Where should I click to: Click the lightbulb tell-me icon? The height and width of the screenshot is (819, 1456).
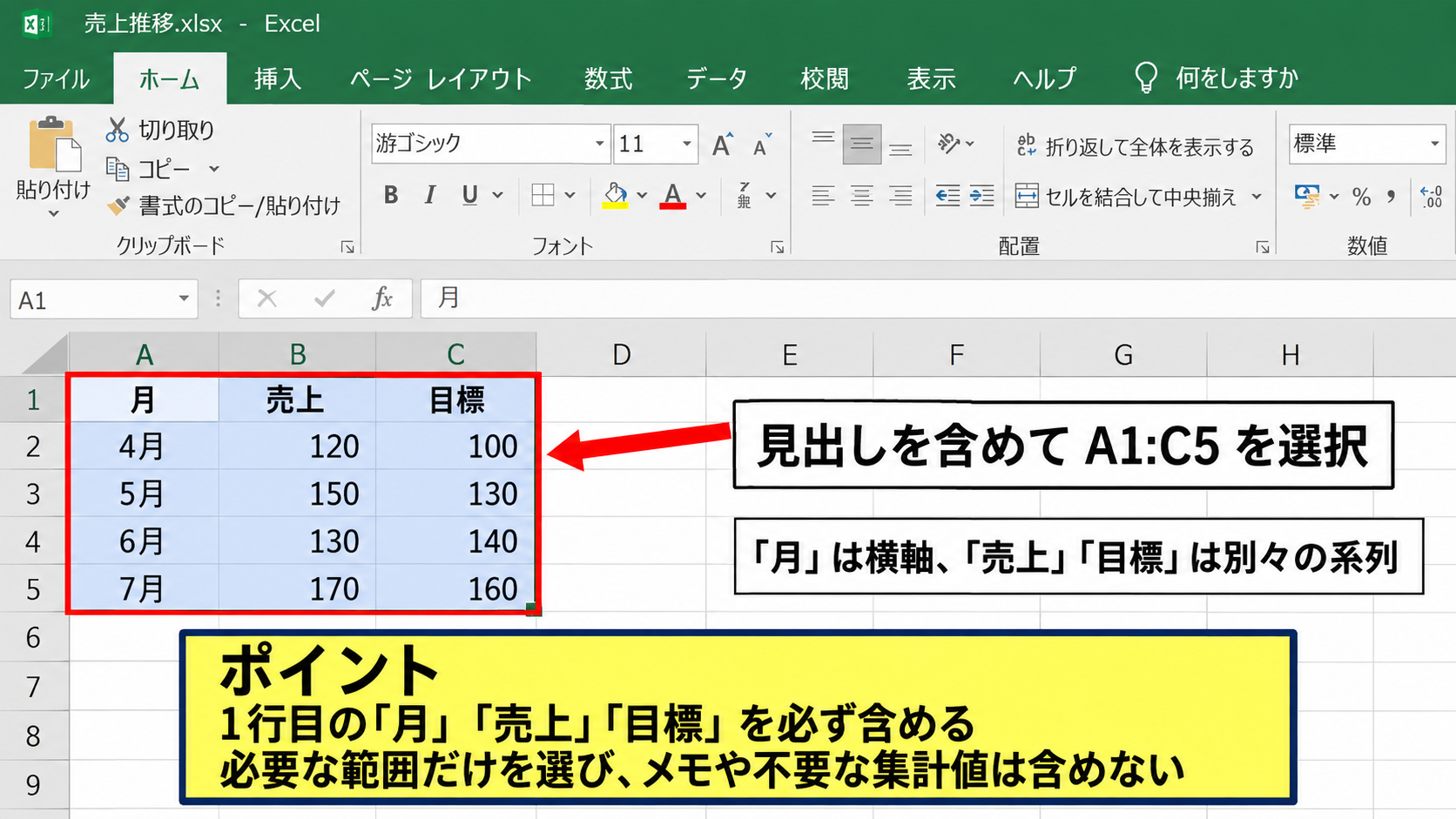pos(1146,77)
